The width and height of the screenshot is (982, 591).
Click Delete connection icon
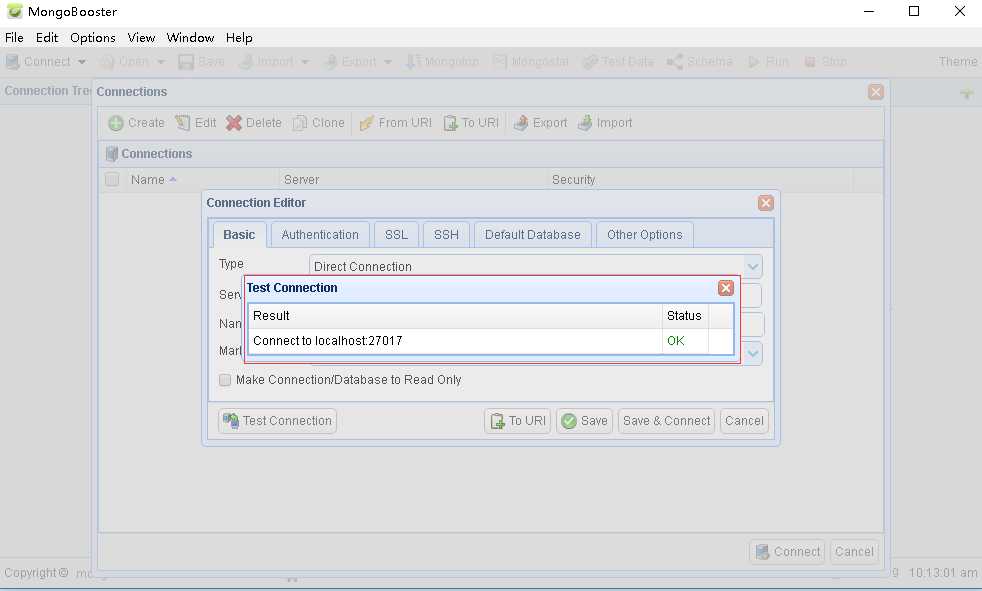point(234,123)
